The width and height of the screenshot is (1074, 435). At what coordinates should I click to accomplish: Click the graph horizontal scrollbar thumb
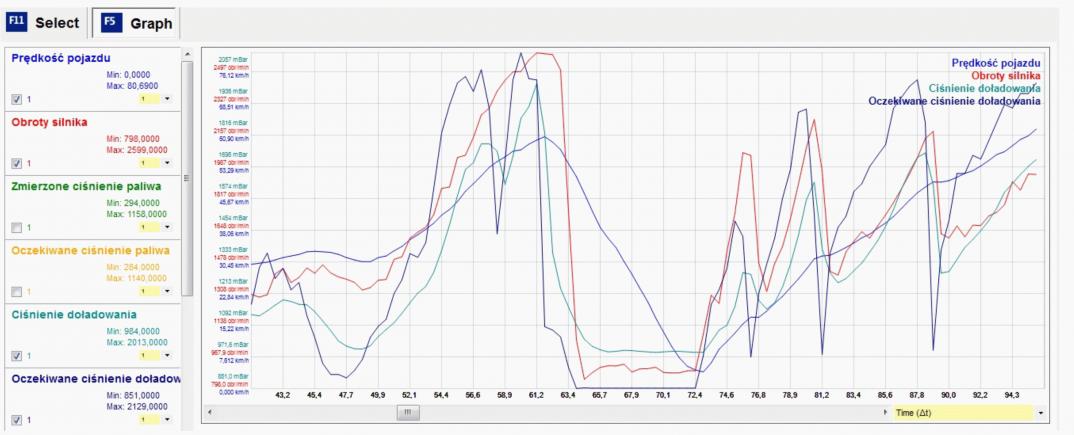point(407,412)
